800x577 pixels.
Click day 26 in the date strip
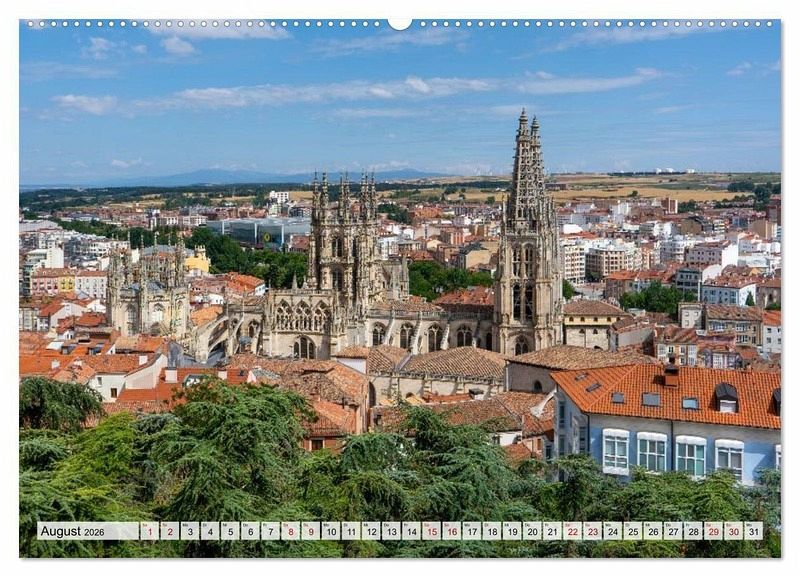[653, 531]
